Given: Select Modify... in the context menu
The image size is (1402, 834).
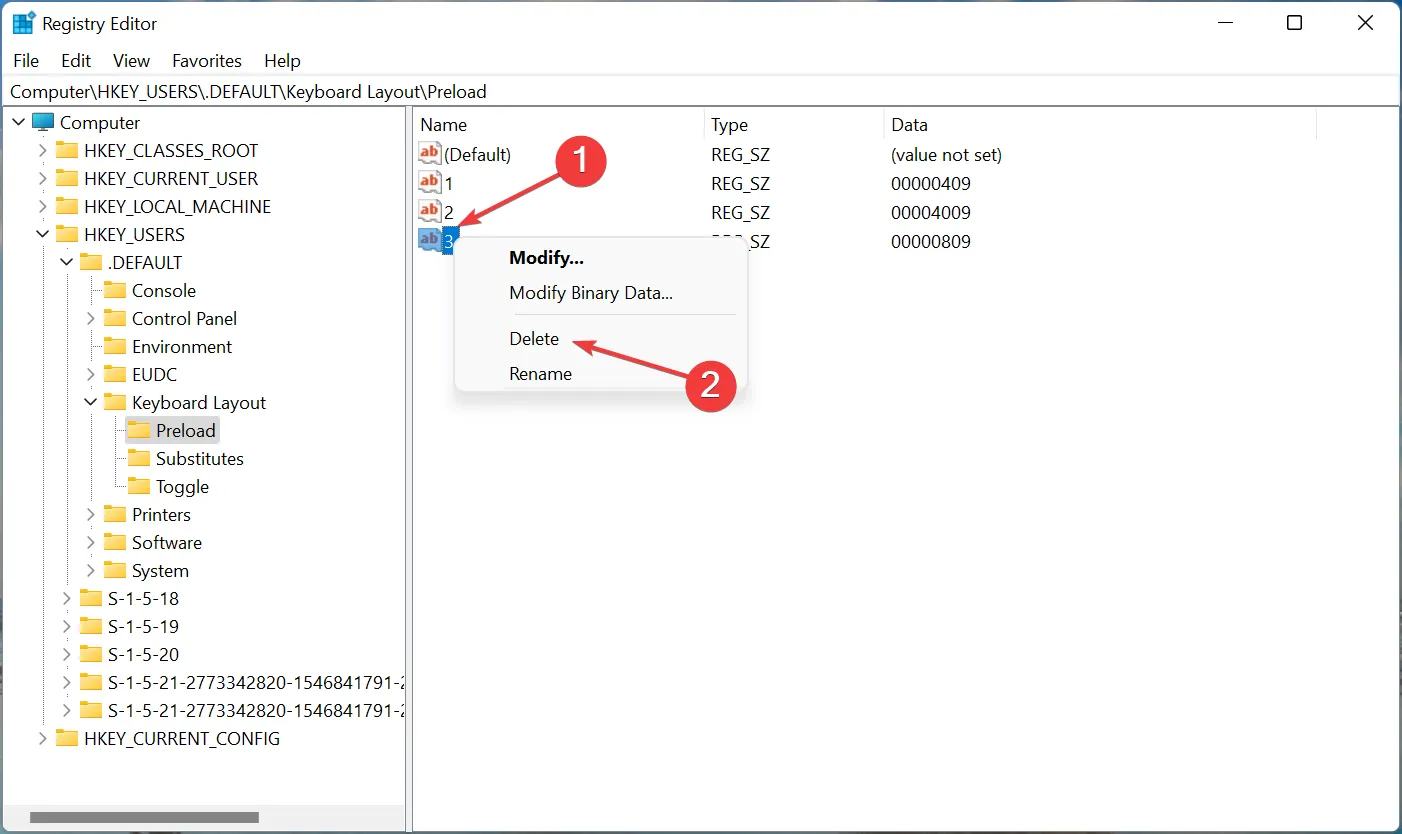Looking at the screenshot, I should [546, 257].
